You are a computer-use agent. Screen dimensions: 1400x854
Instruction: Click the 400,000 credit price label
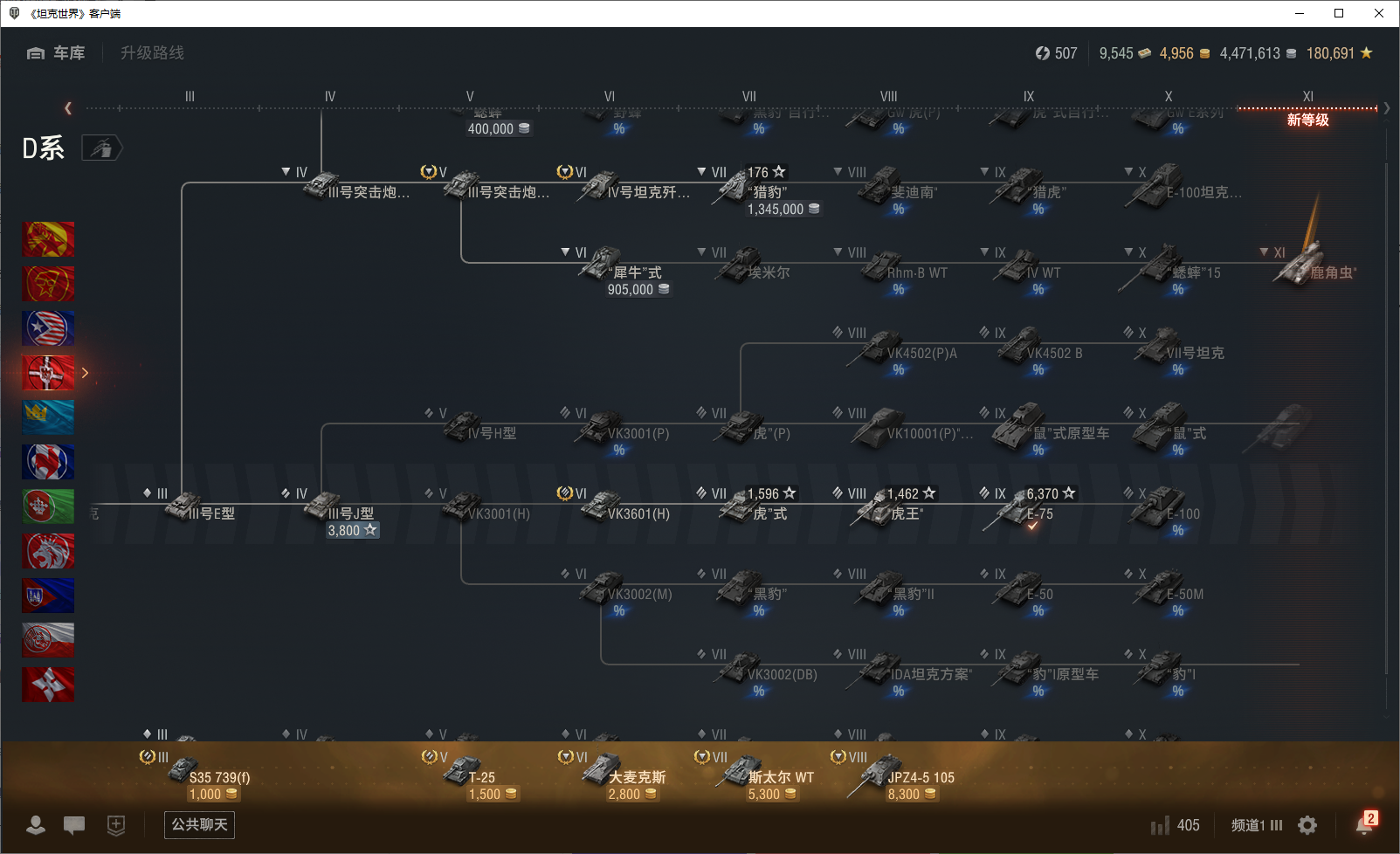pos(499,128)
